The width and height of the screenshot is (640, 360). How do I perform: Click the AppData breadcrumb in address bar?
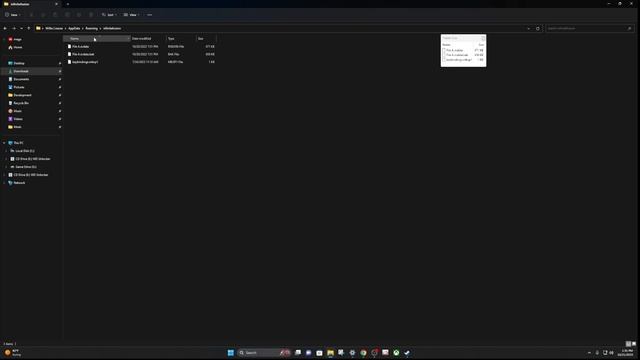coord(74,29)
